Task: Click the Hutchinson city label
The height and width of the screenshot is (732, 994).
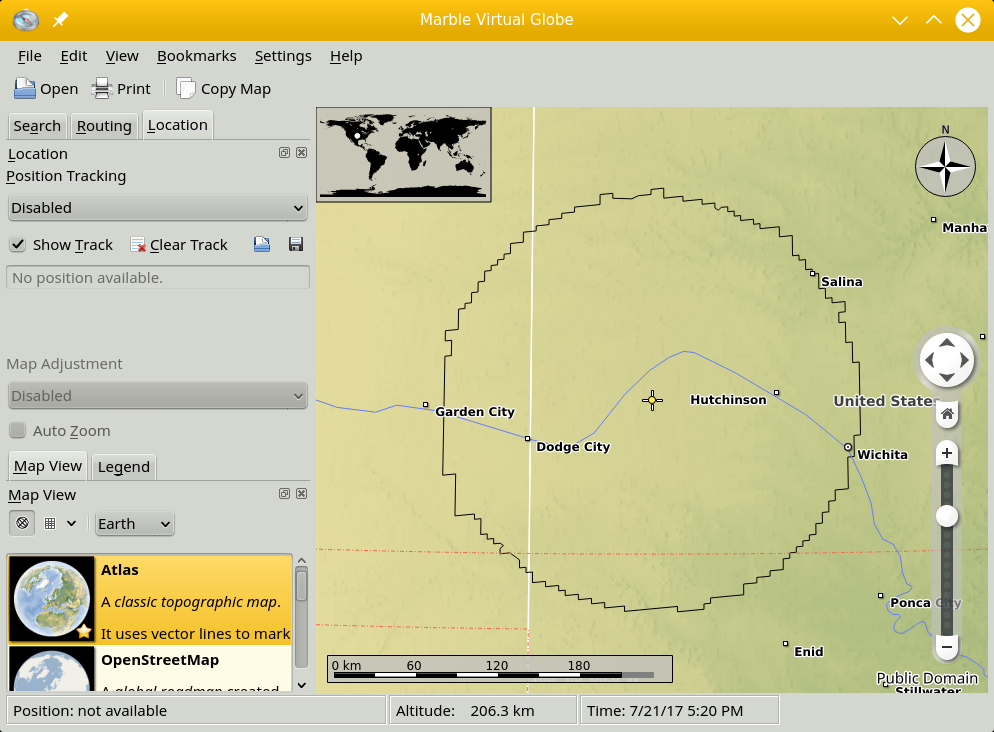Action: click(x=728, y=400)
